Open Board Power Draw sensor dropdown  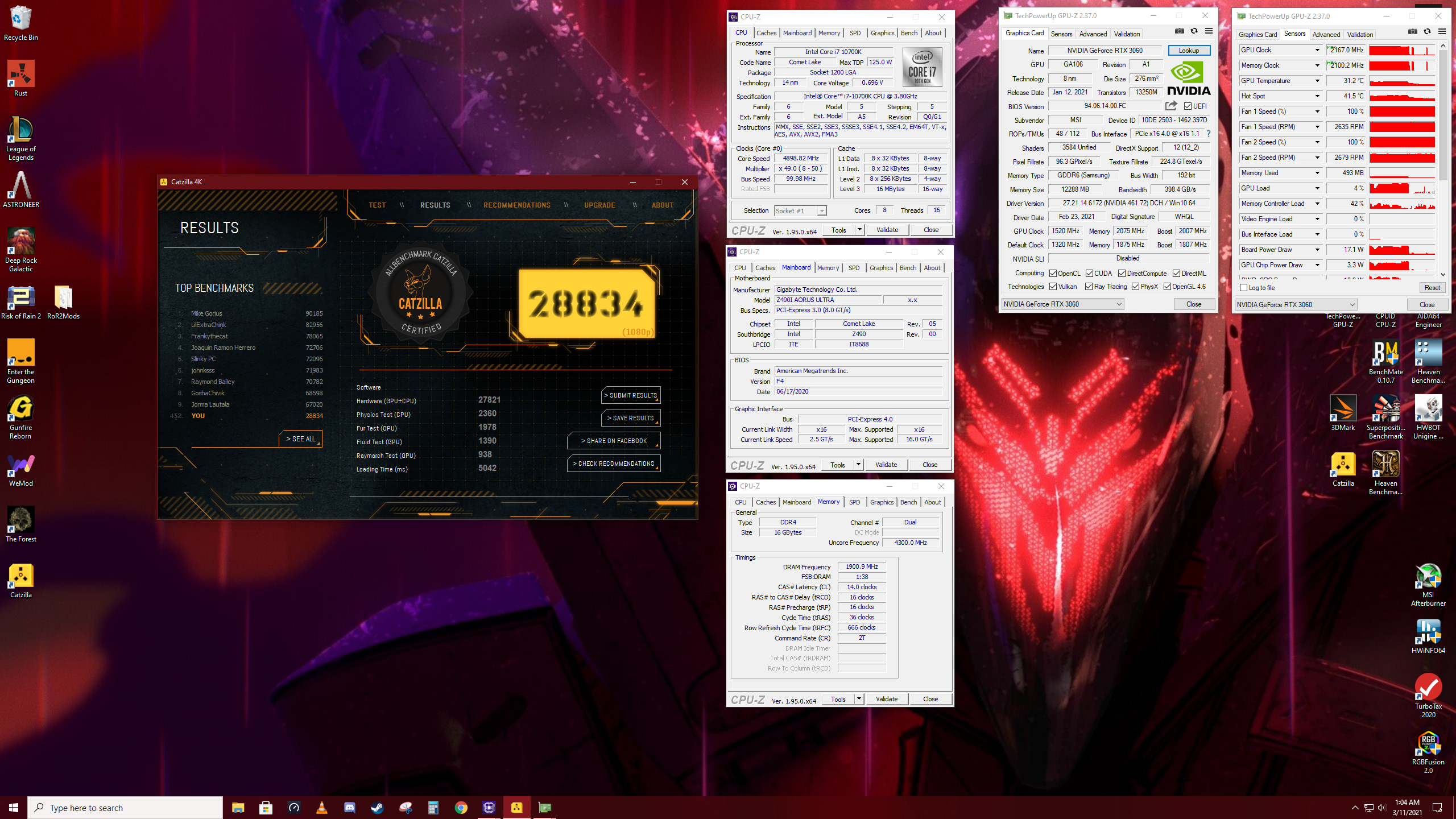(1317, 250)
